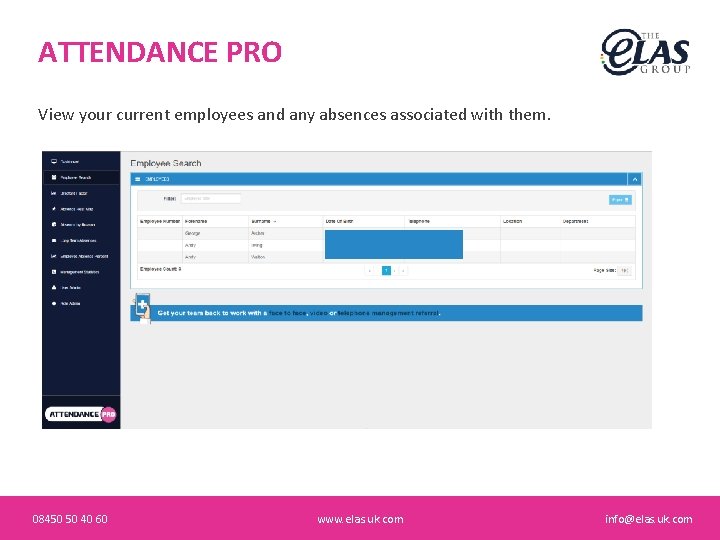Focus the Filter input field
720x540 pixels.
[x=211, y=199]
